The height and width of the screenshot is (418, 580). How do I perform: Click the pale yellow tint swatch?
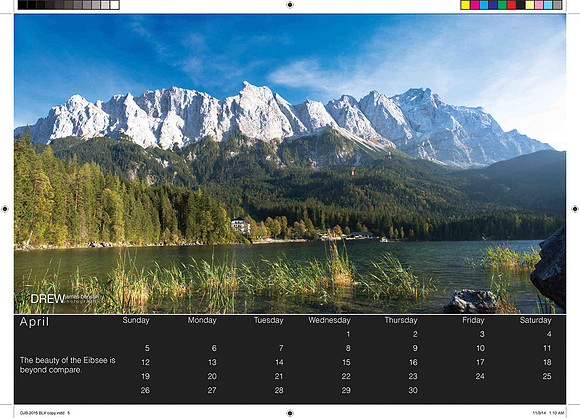pos(530,5)
